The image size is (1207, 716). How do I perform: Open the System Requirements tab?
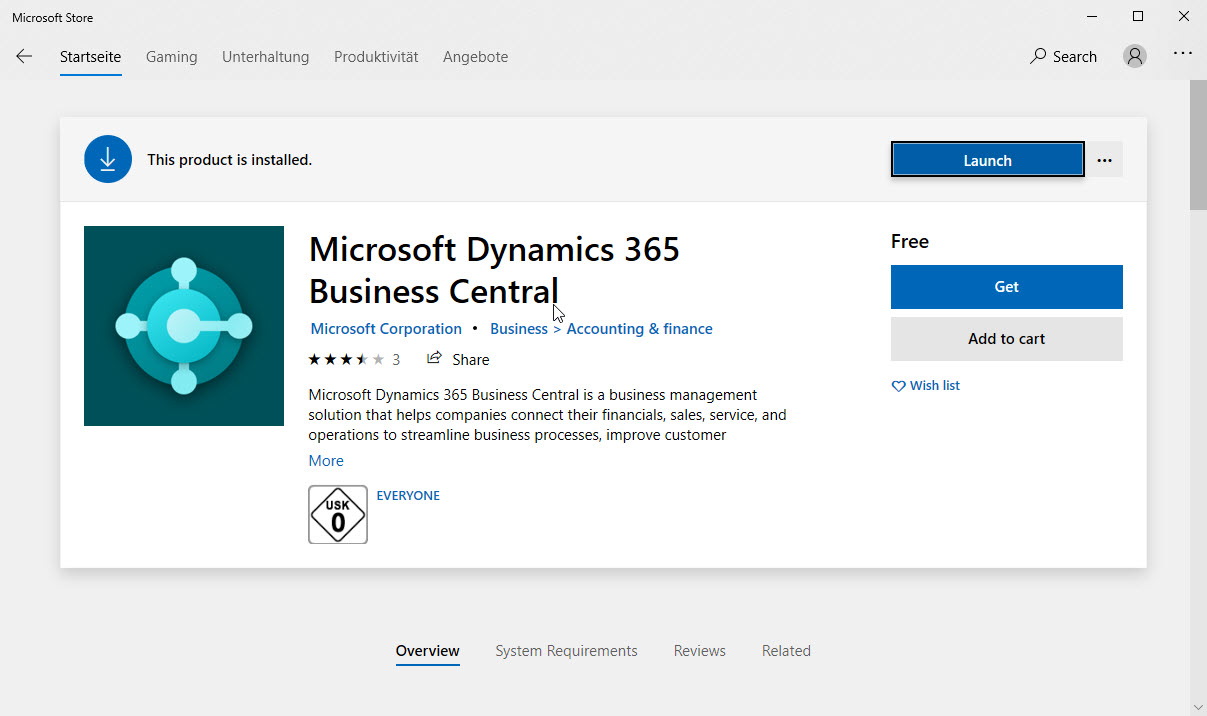566,650
